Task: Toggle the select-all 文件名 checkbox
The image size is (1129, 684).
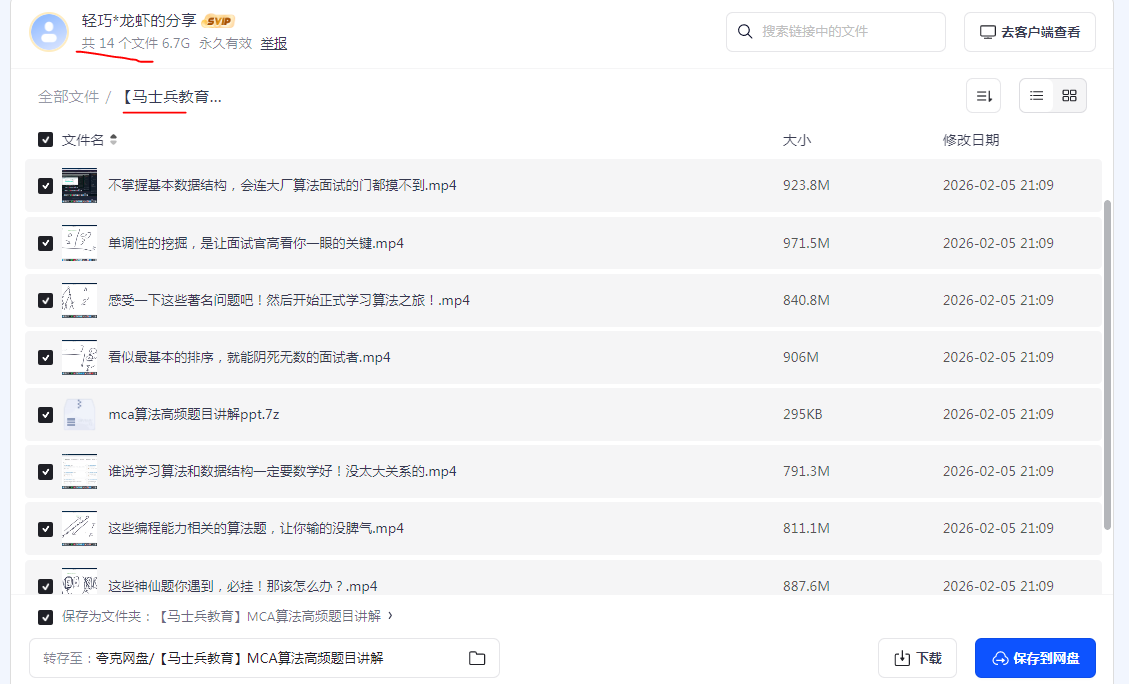Action: click(45, 140)
